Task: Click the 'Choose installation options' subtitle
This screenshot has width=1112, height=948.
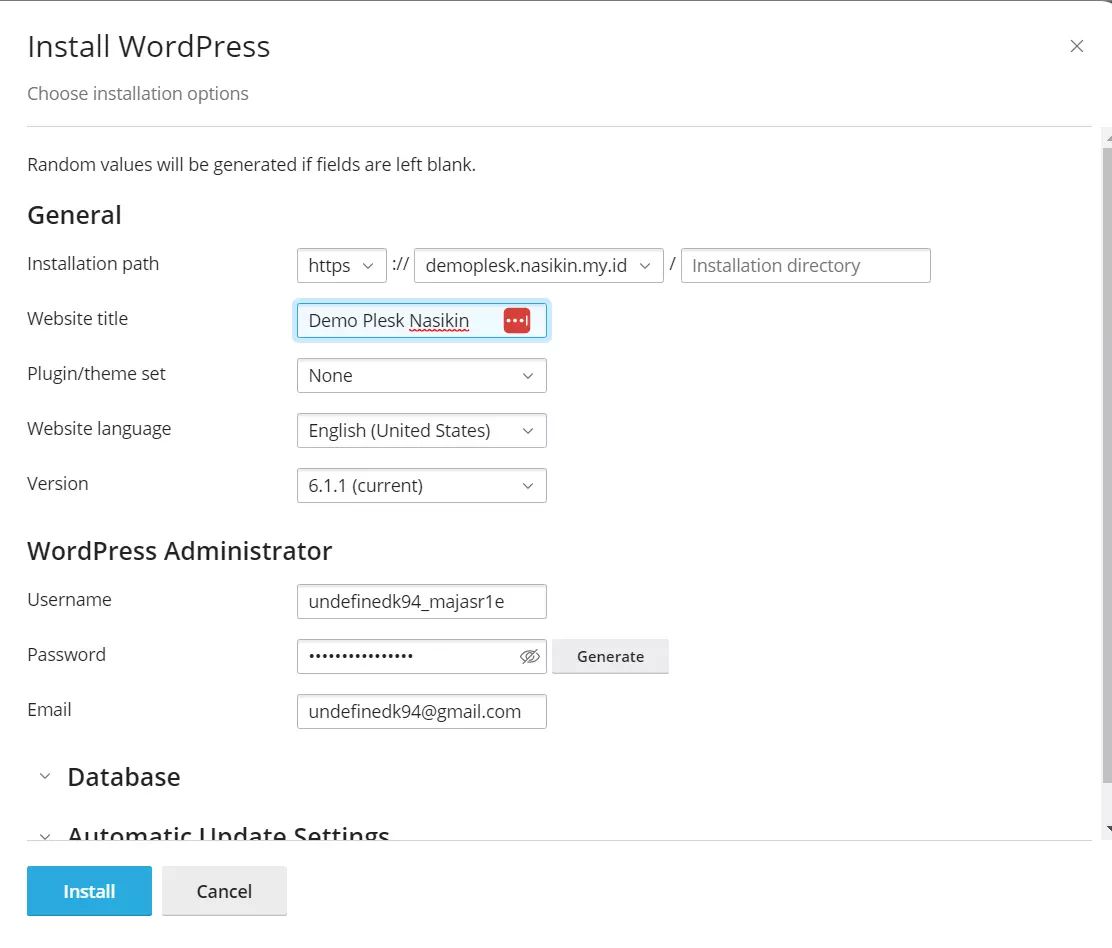Action: click(138, 94)
